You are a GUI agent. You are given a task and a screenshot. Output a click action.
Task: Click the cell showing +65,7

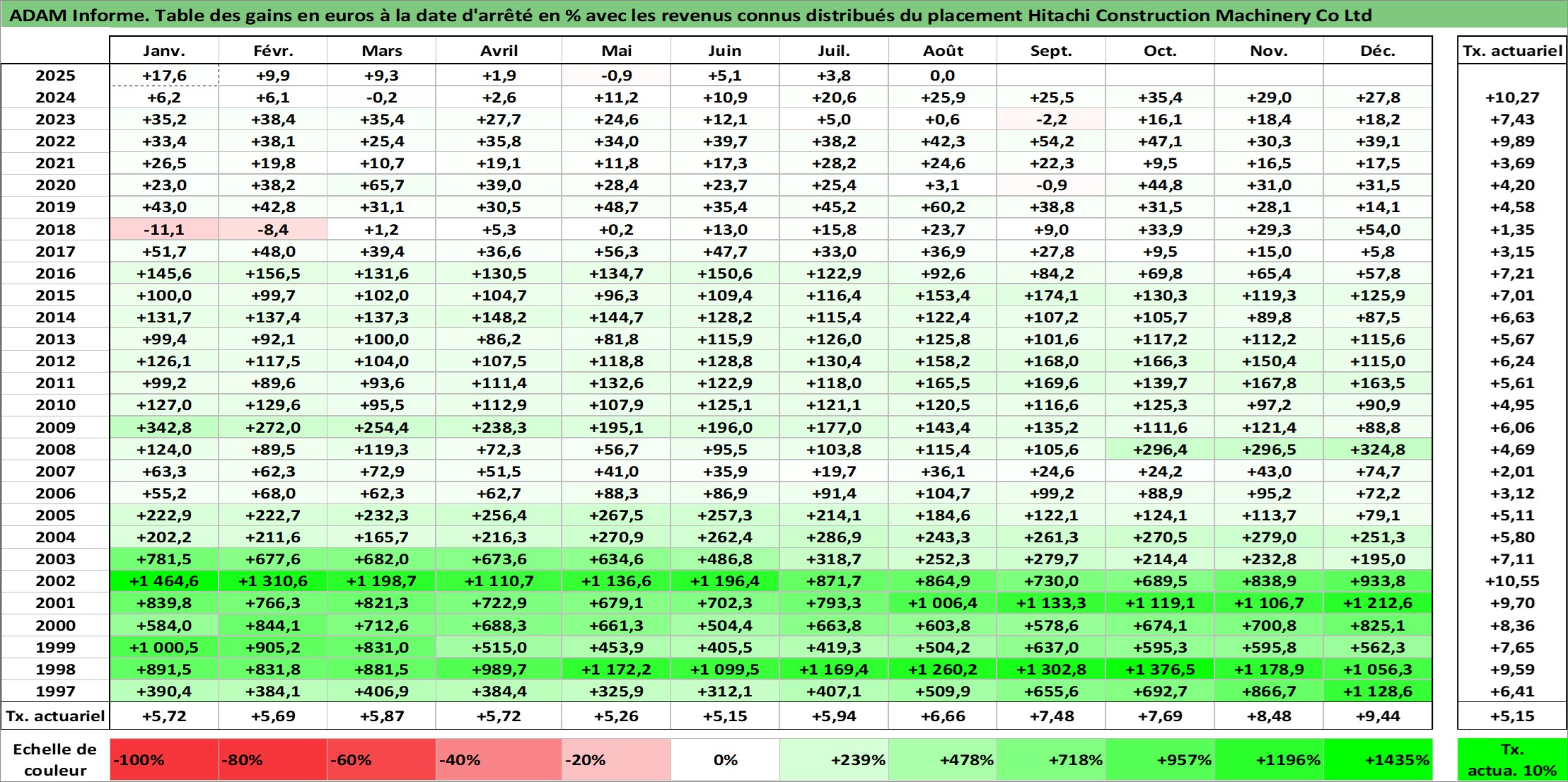tap(381, 185)
